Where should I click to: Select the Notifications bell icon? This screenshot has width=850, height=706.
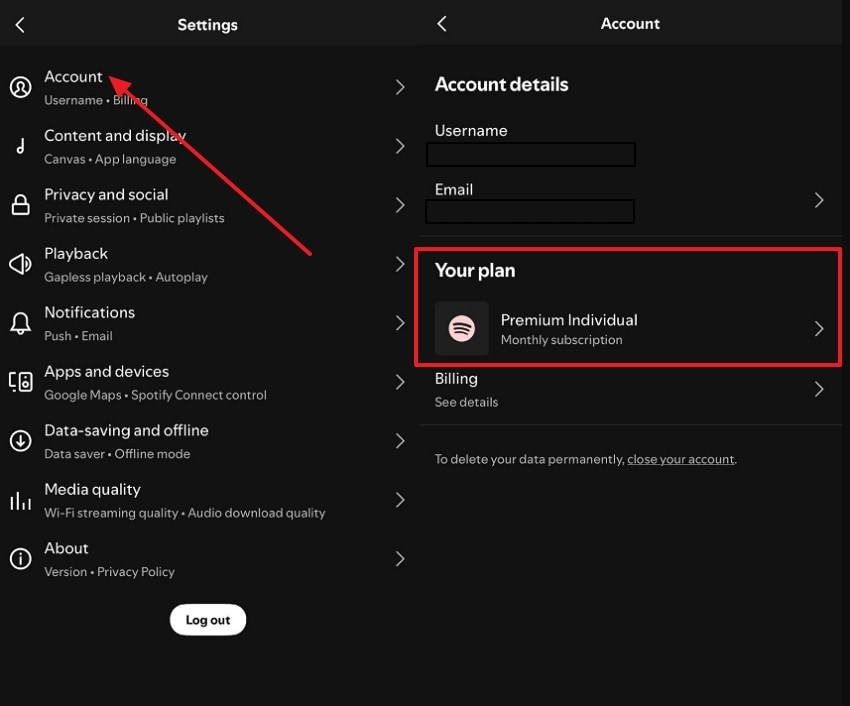pos(20,323)
